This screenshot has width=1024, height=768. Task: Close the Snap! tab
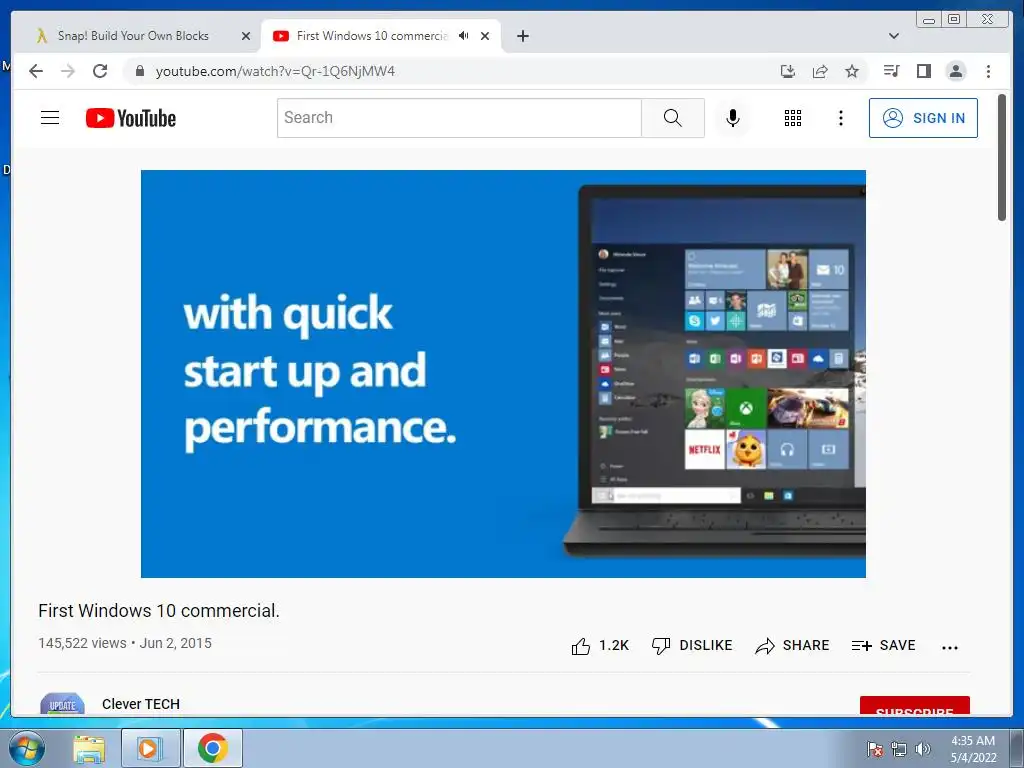[x=246, y=36]
